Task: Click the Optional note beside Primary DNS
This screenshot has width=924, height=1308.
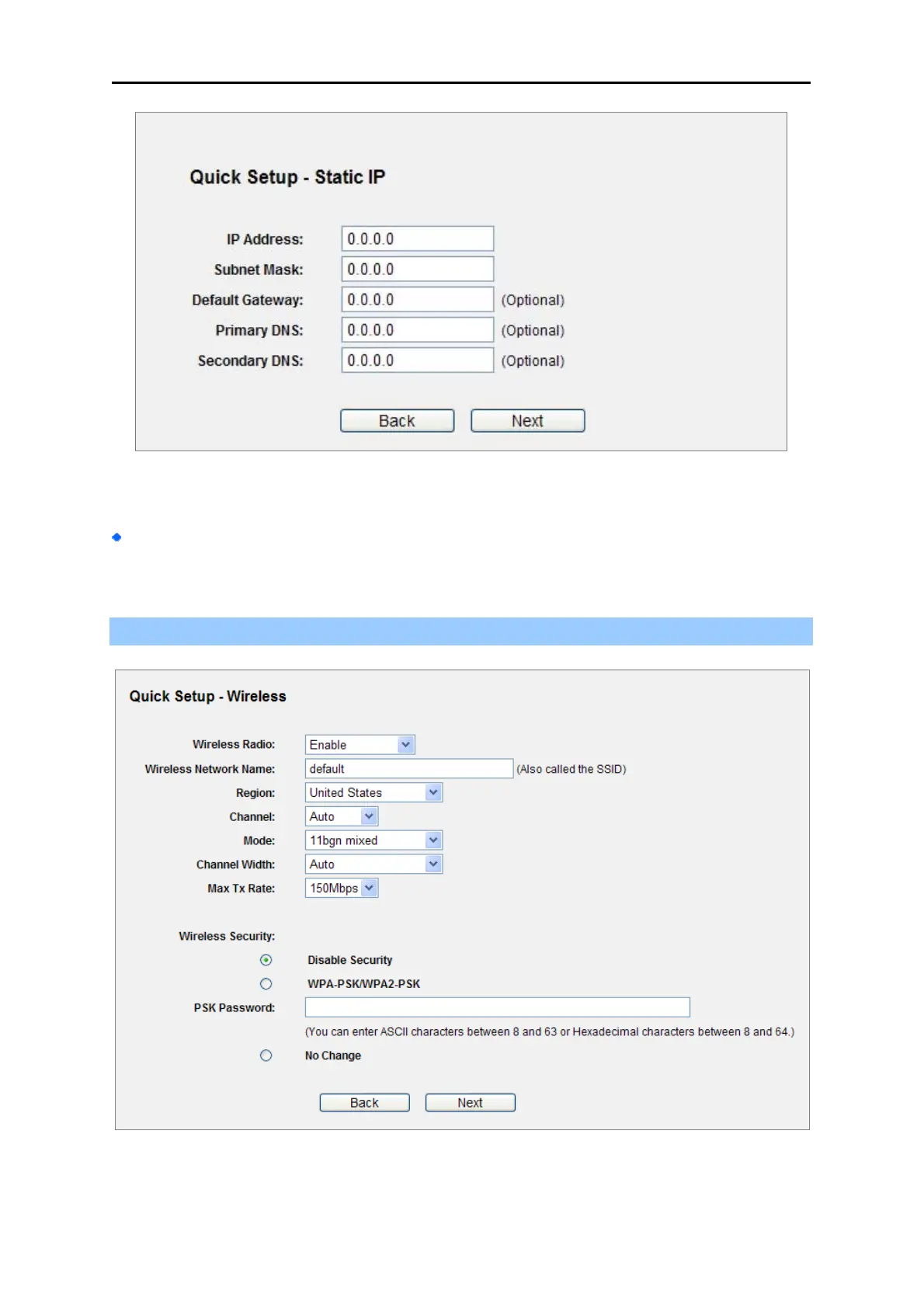Action: tap(533, 330)
